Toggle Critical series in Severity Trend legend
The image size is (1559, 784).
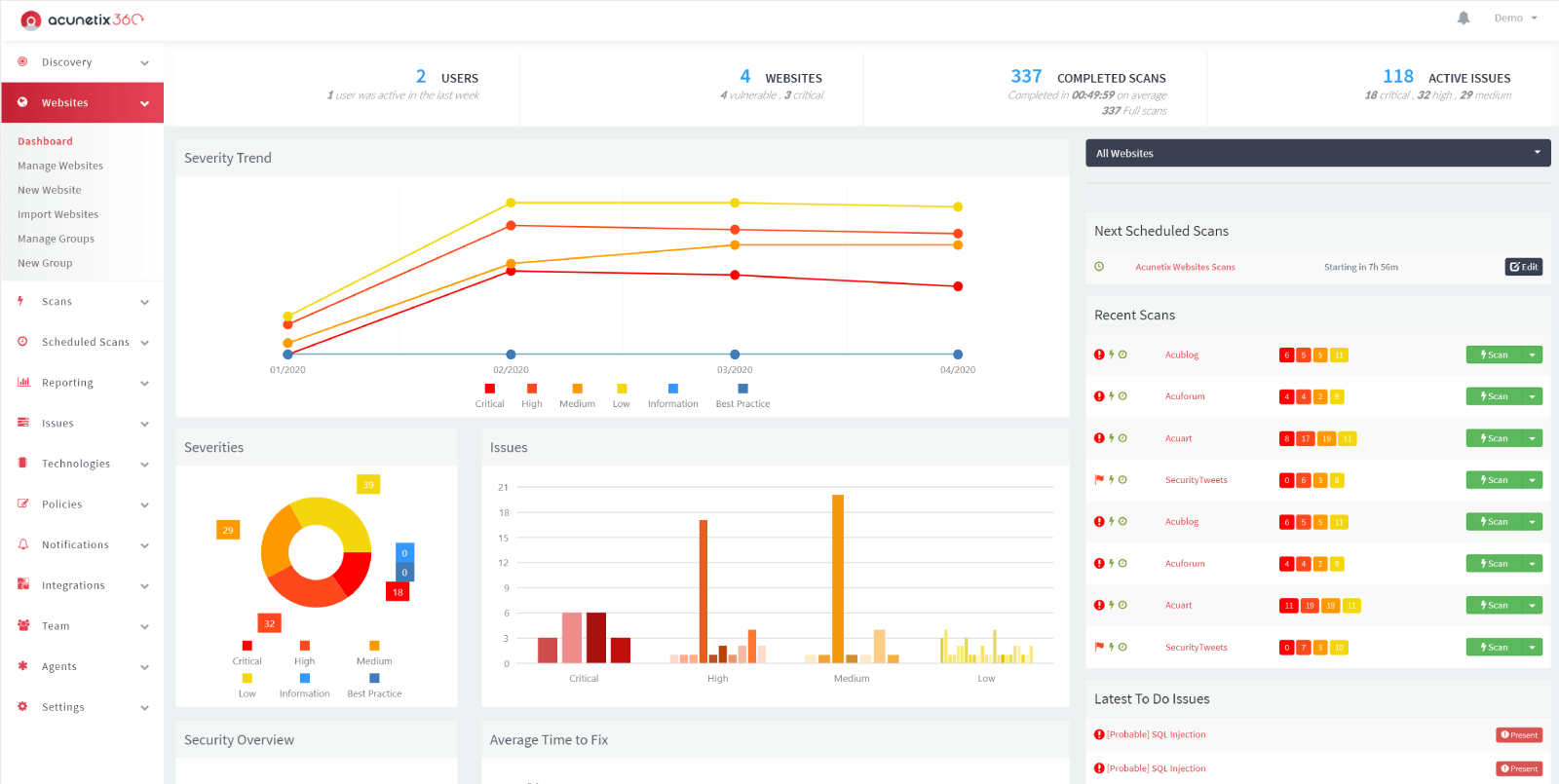tap(489, 395)
